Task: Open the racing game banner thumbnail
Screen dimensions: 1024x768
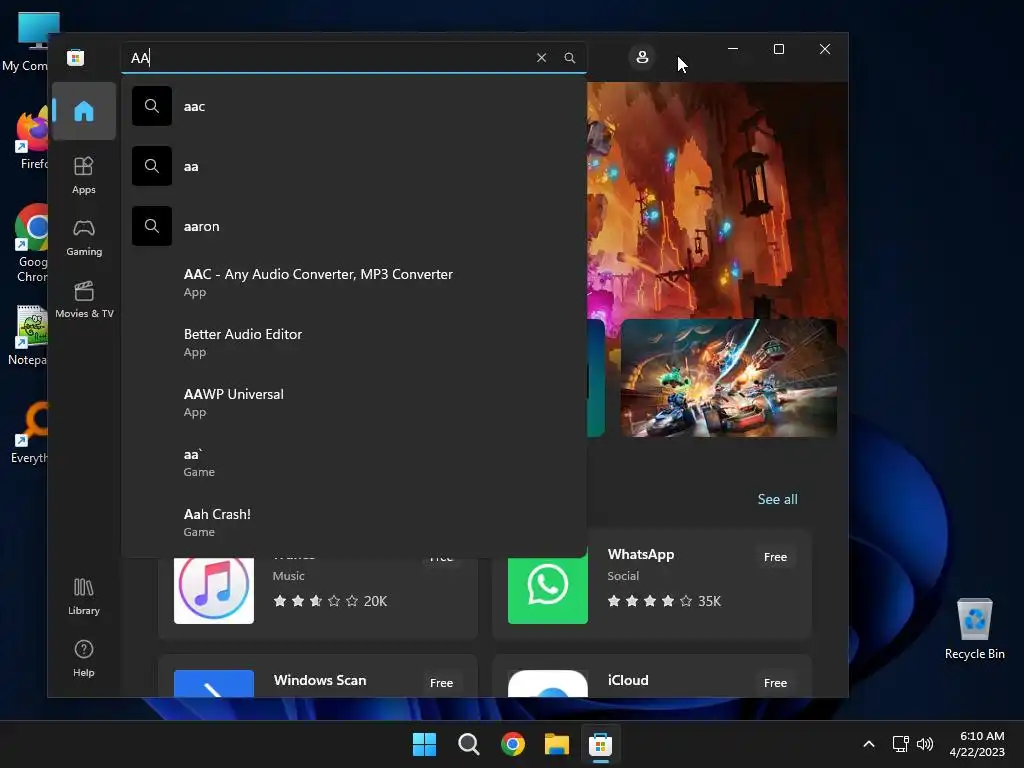Action: 728,378
